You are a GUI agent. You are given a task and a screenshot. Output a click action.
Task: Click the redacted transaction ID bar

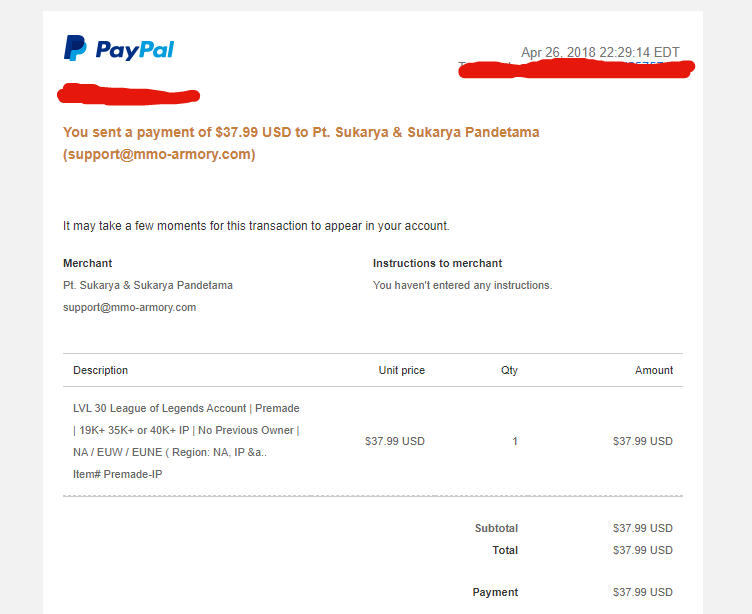(x=576, y=69)
